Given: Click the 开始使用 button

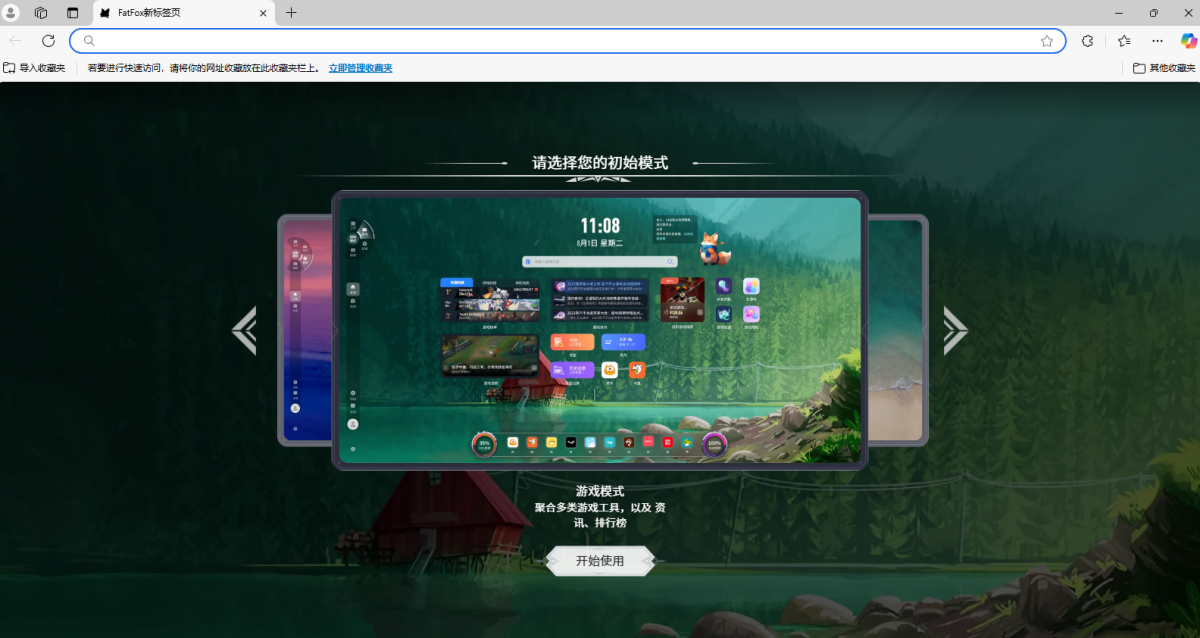Looking at the screenshot, I should click(600, 561).
